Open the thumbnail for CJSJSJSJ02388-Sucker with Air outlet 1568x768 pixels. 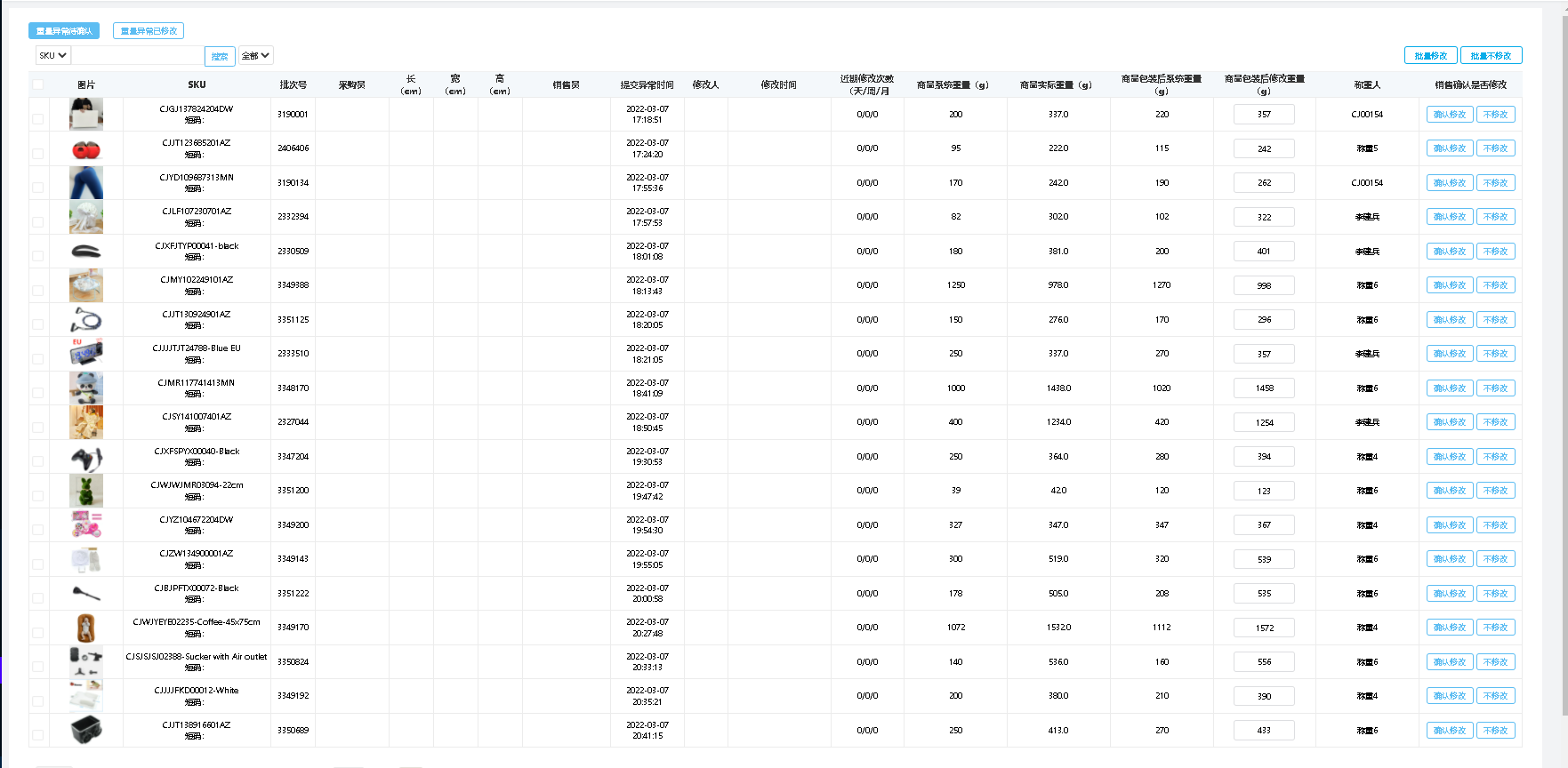86,662
